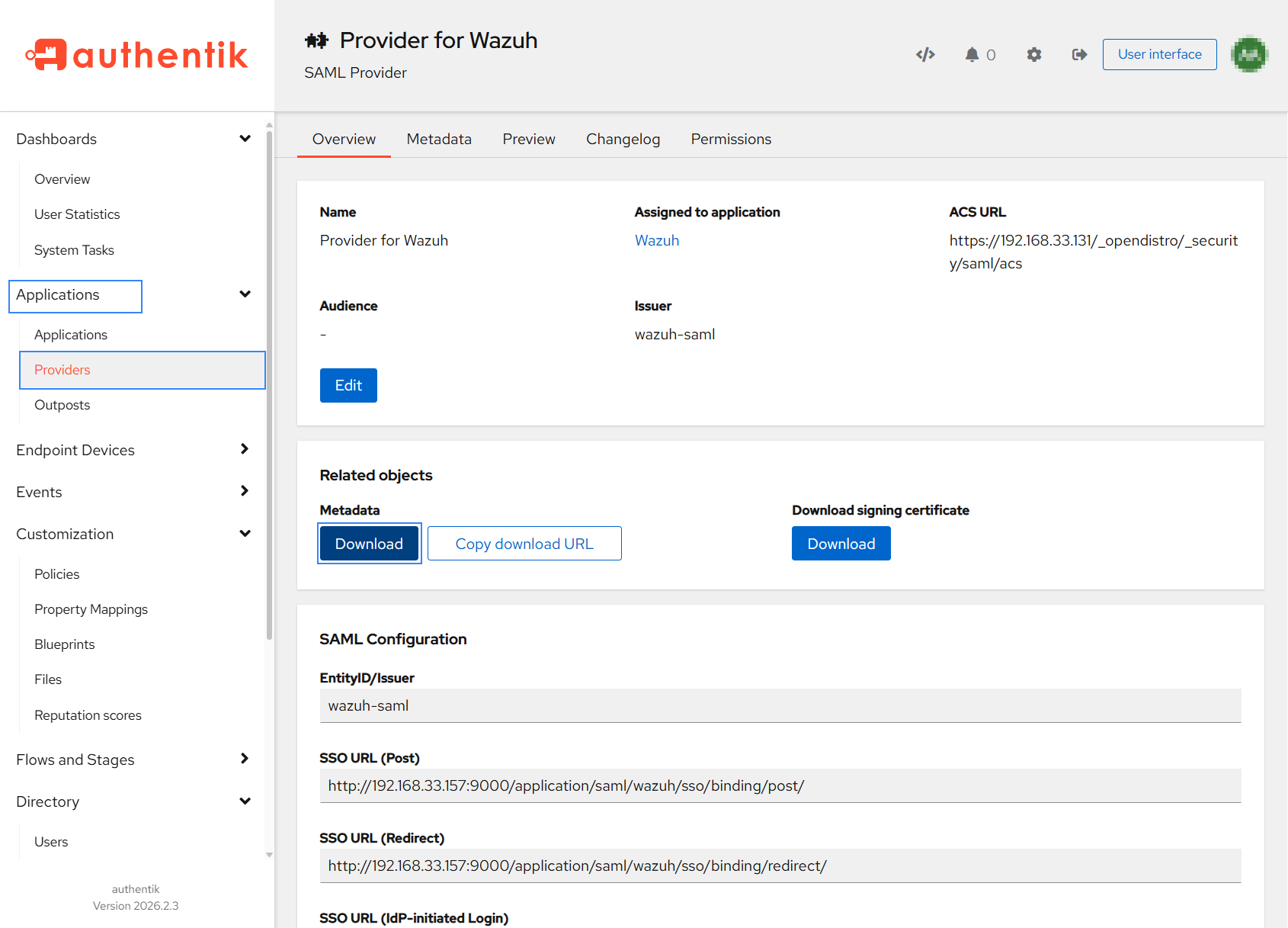
Task: Select Providers in the sidebar
Action: (x=143, y=370)
